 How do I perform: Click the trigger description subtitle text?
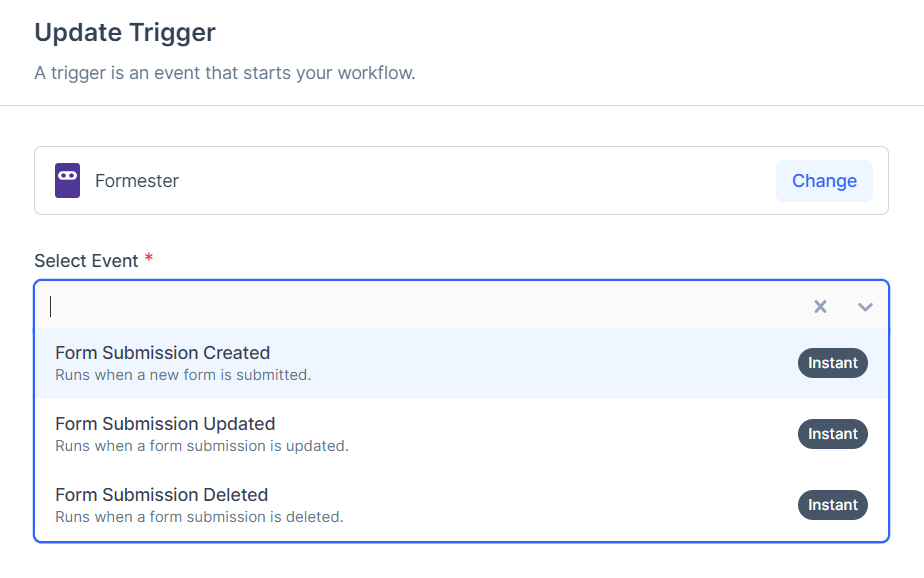pyautogui.click(x=224, y=74)
